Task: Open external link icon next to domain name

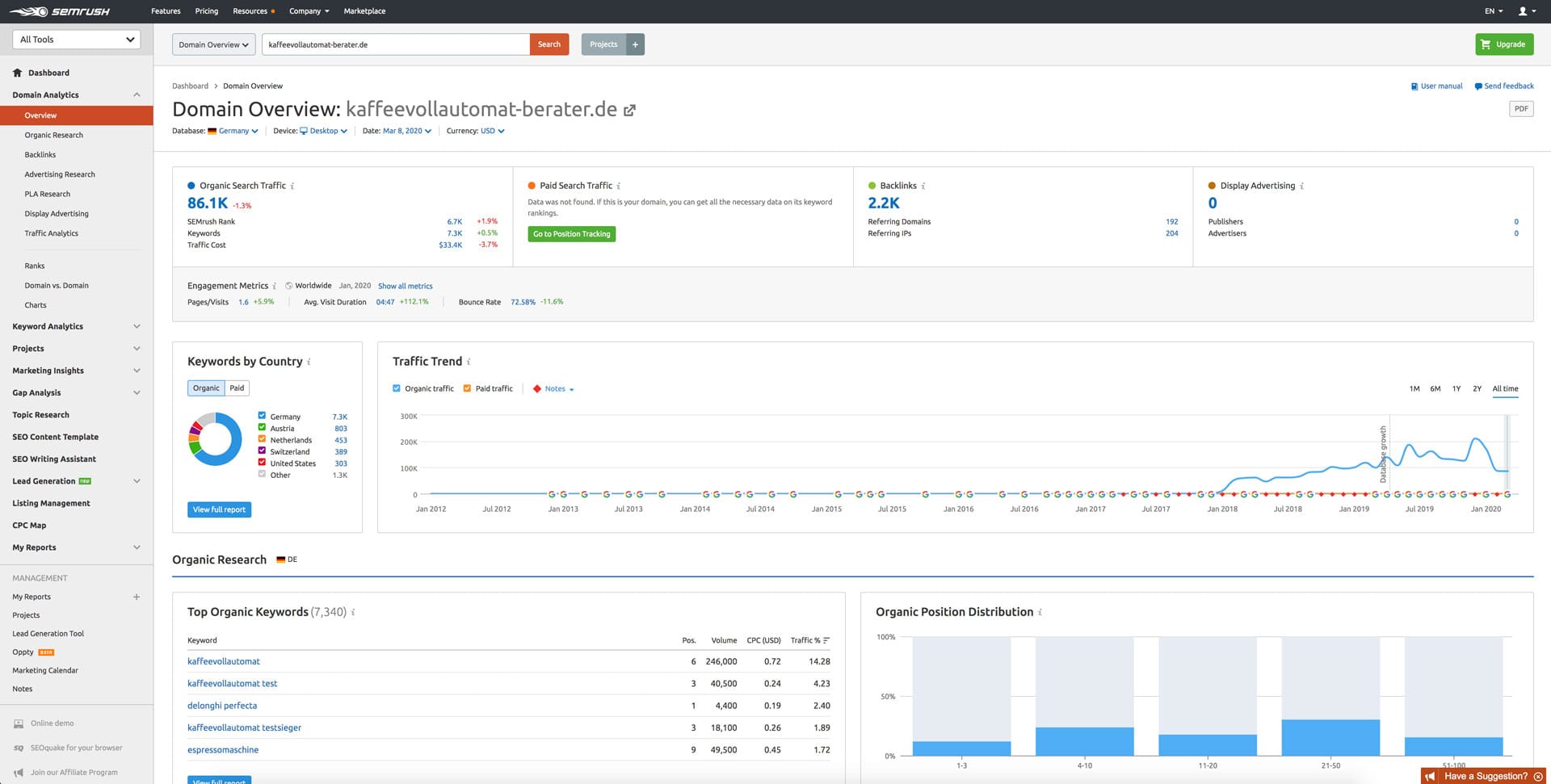Action: pos(629,110)
